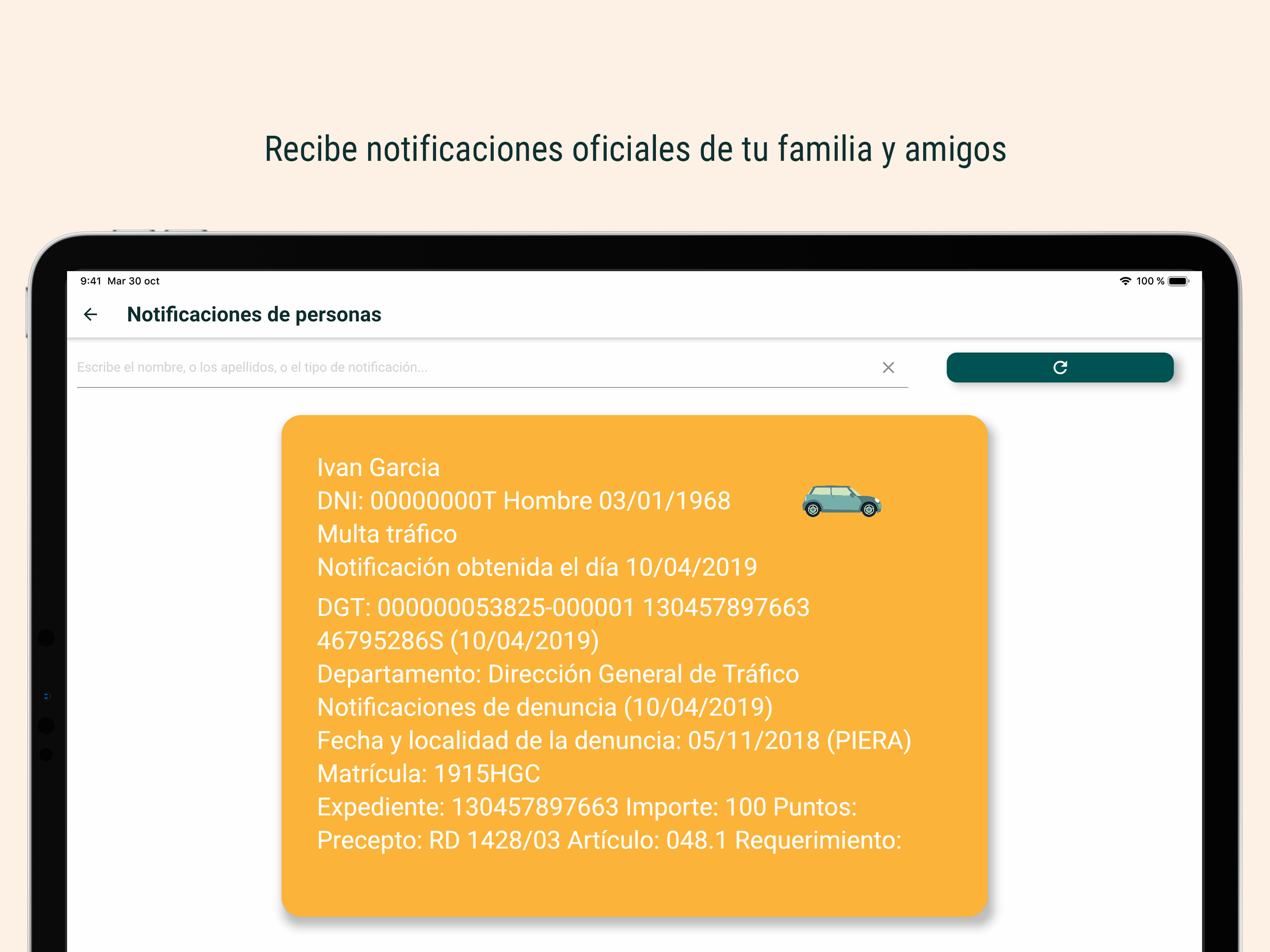Select the 'DGT: 000000053825-000001' line
1270x952 pixels.
pos(563,608)
